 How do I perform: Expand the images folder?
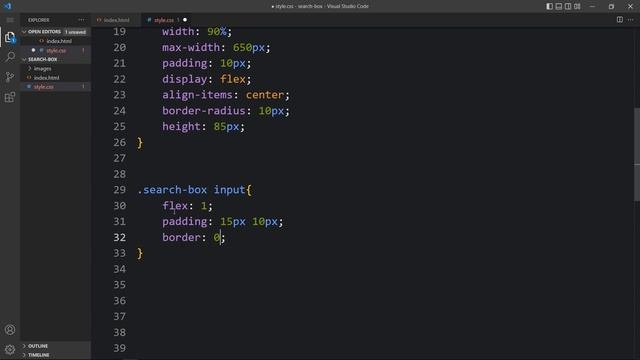coord(42,69)
